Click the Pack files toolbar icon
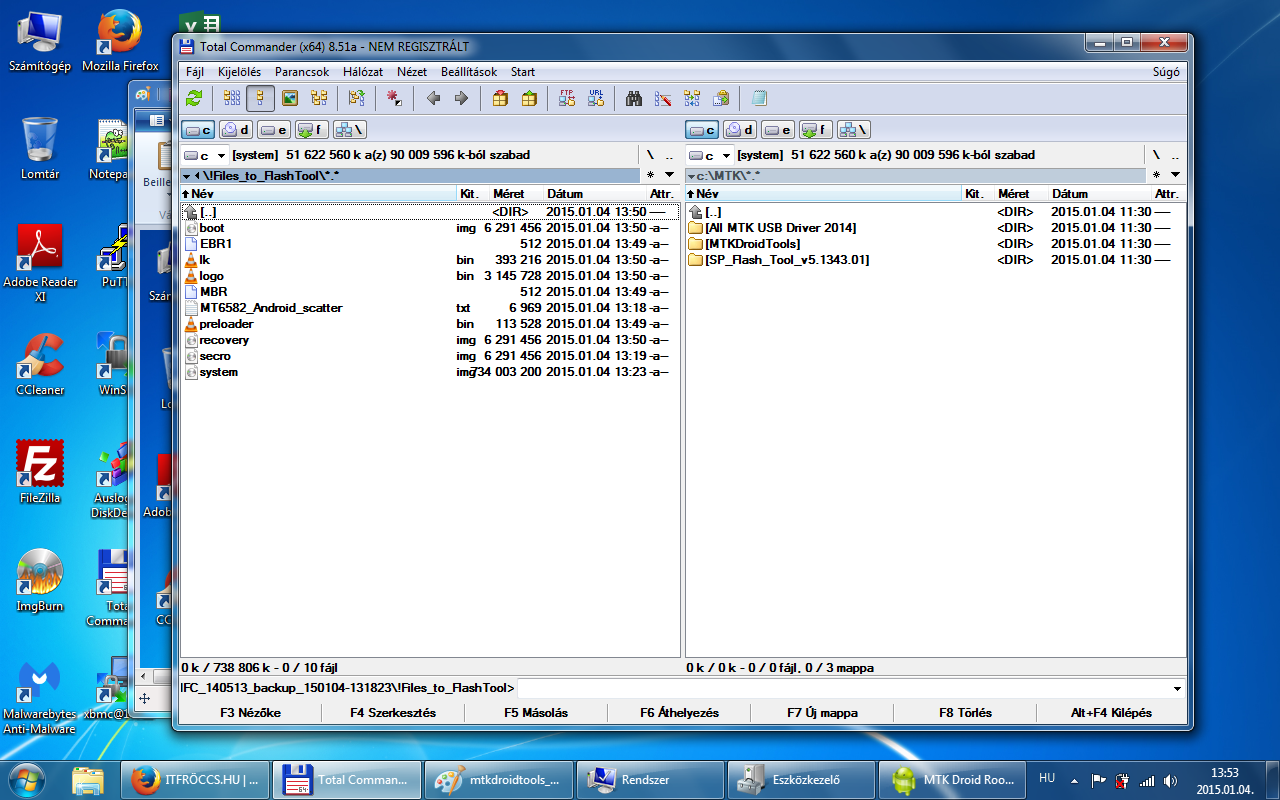This screenshot has height=800, width=1280. [x=500, y=98]
